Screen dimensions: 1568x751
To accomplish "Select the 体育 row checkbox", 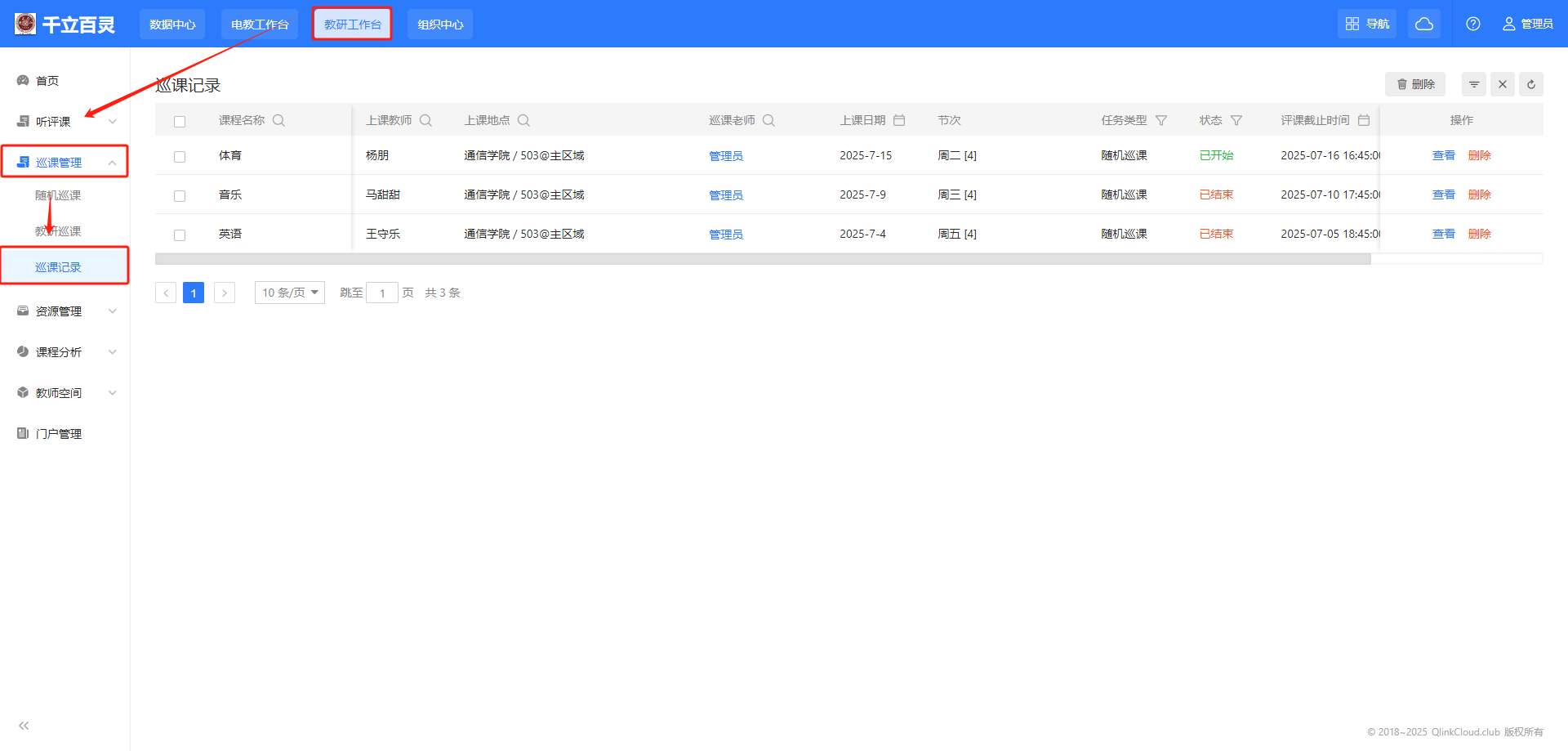I will click(x=180, y=156).
